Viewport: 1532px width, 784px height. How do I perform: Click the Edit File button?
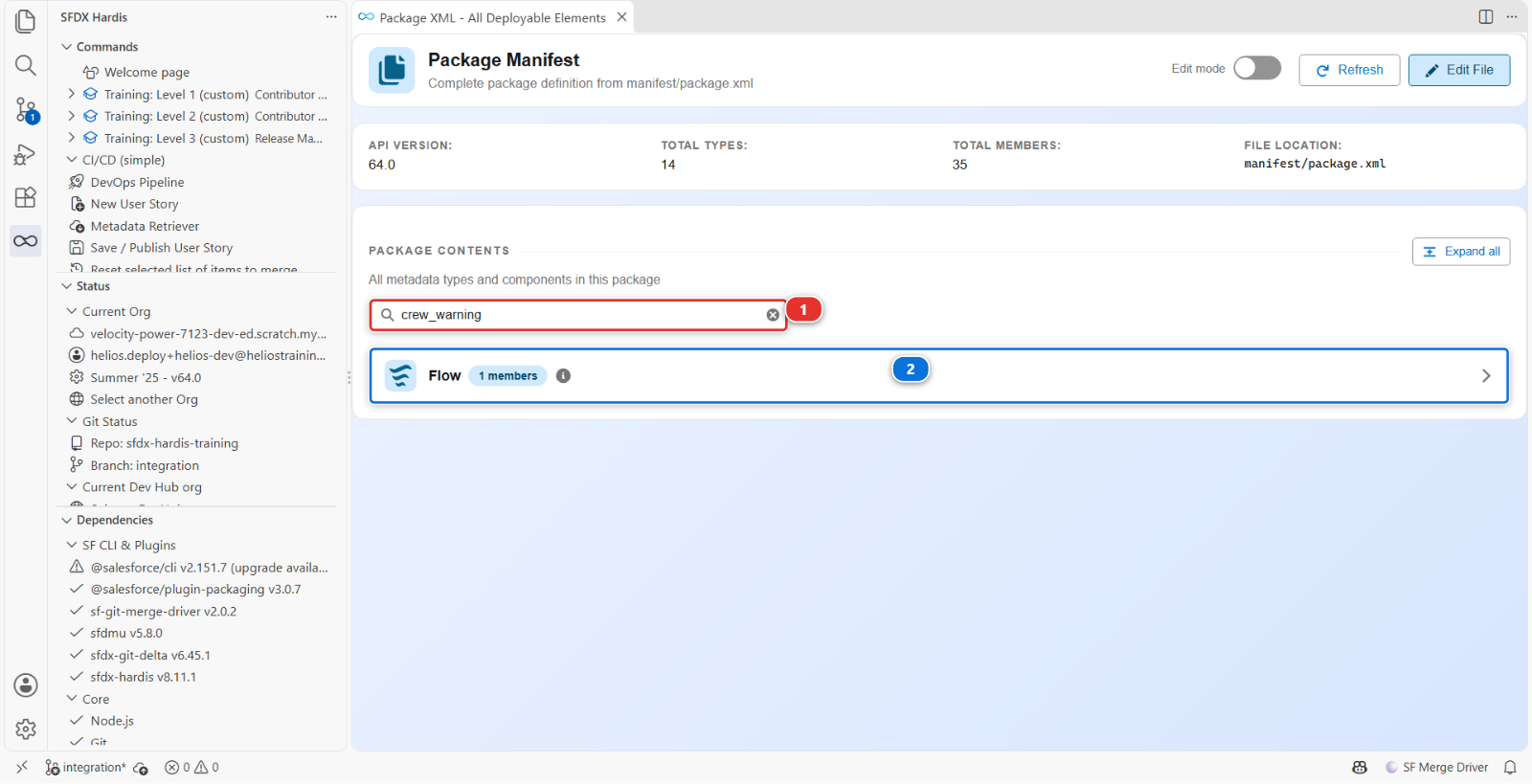click(1459, 70)
